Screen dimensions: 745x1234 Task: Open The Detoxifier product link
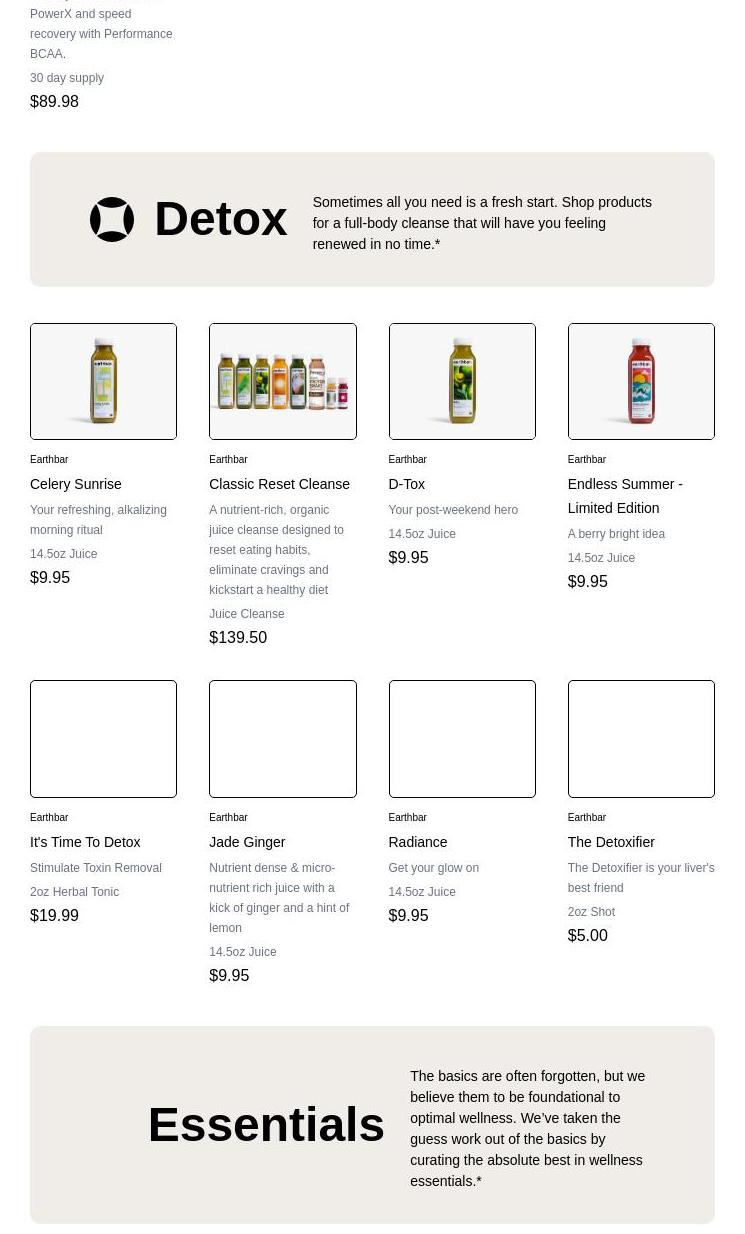tap(611, 842)
